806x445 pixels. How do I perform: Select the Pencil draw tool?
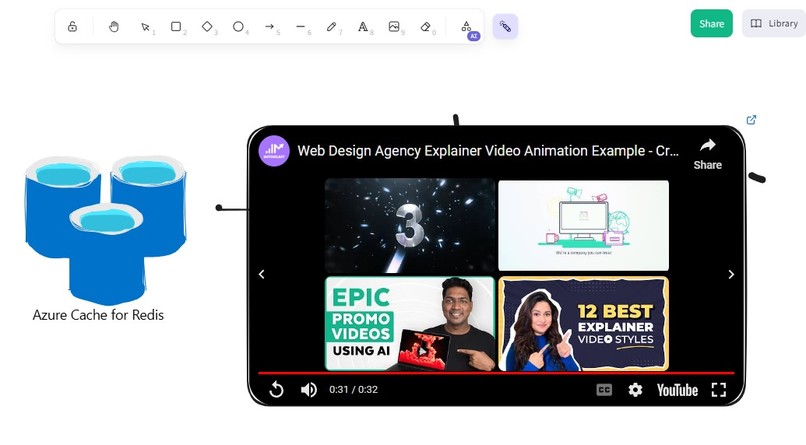332,26
